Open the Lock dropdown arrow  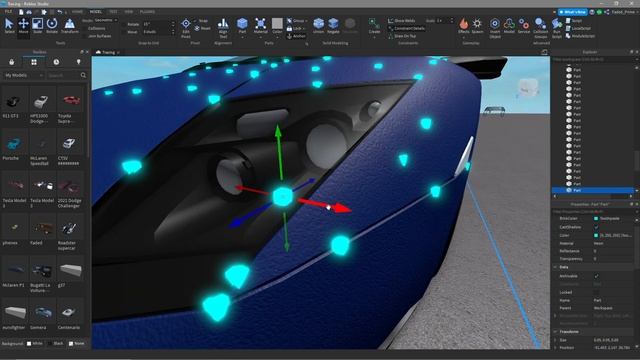click(x=303, y=29)
